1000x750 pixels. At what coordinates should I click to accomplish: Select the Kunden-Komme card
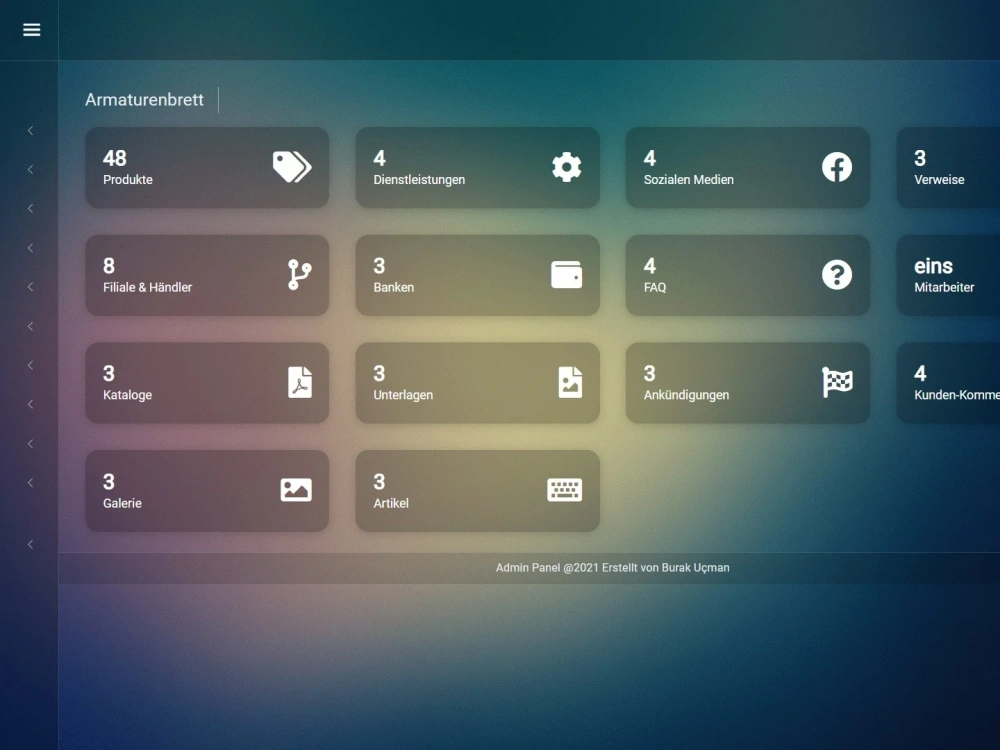pos(948,383)
